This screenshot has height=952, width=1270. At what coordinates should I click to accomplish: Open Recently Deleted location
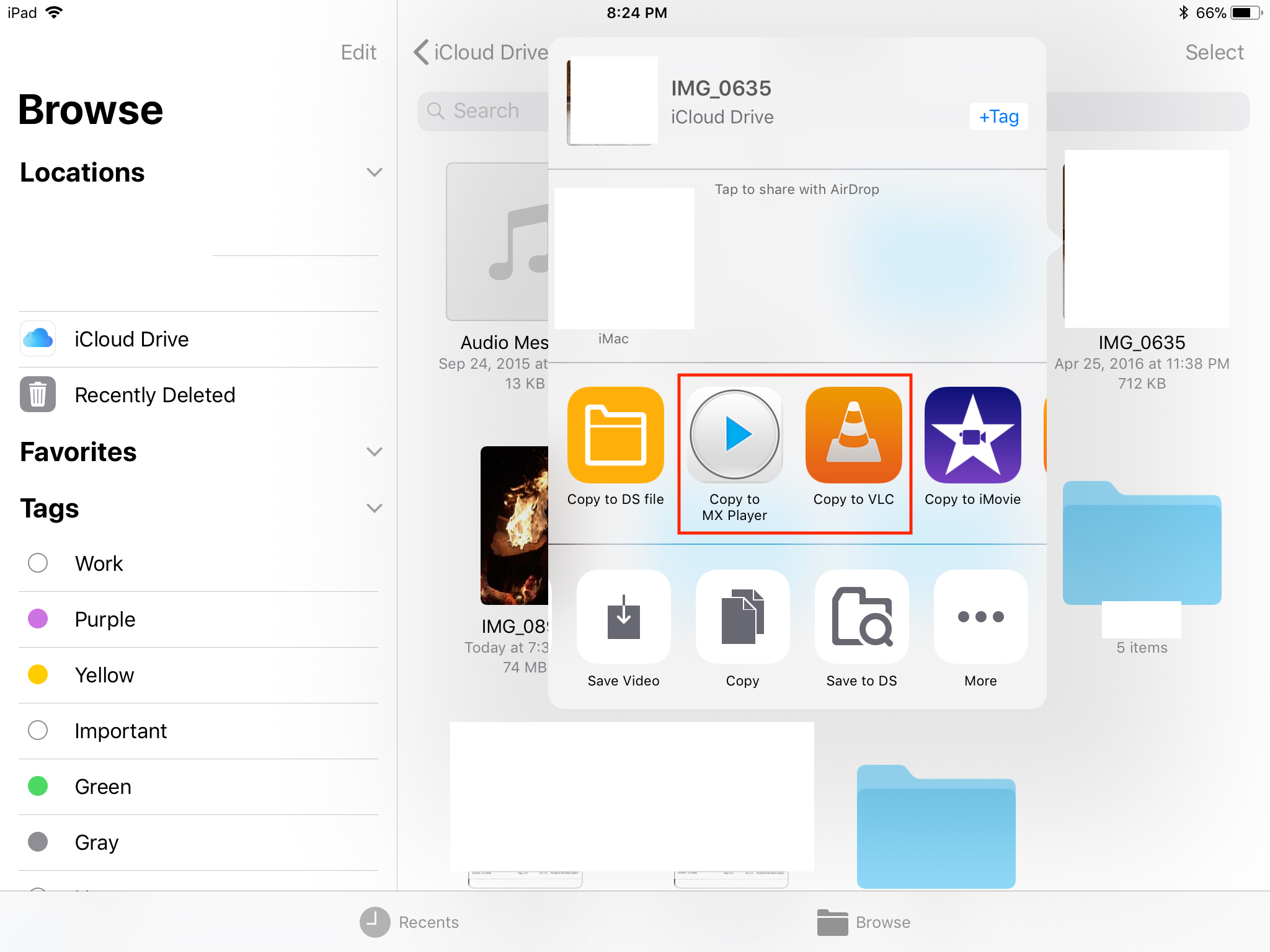[x=154, y=395]
